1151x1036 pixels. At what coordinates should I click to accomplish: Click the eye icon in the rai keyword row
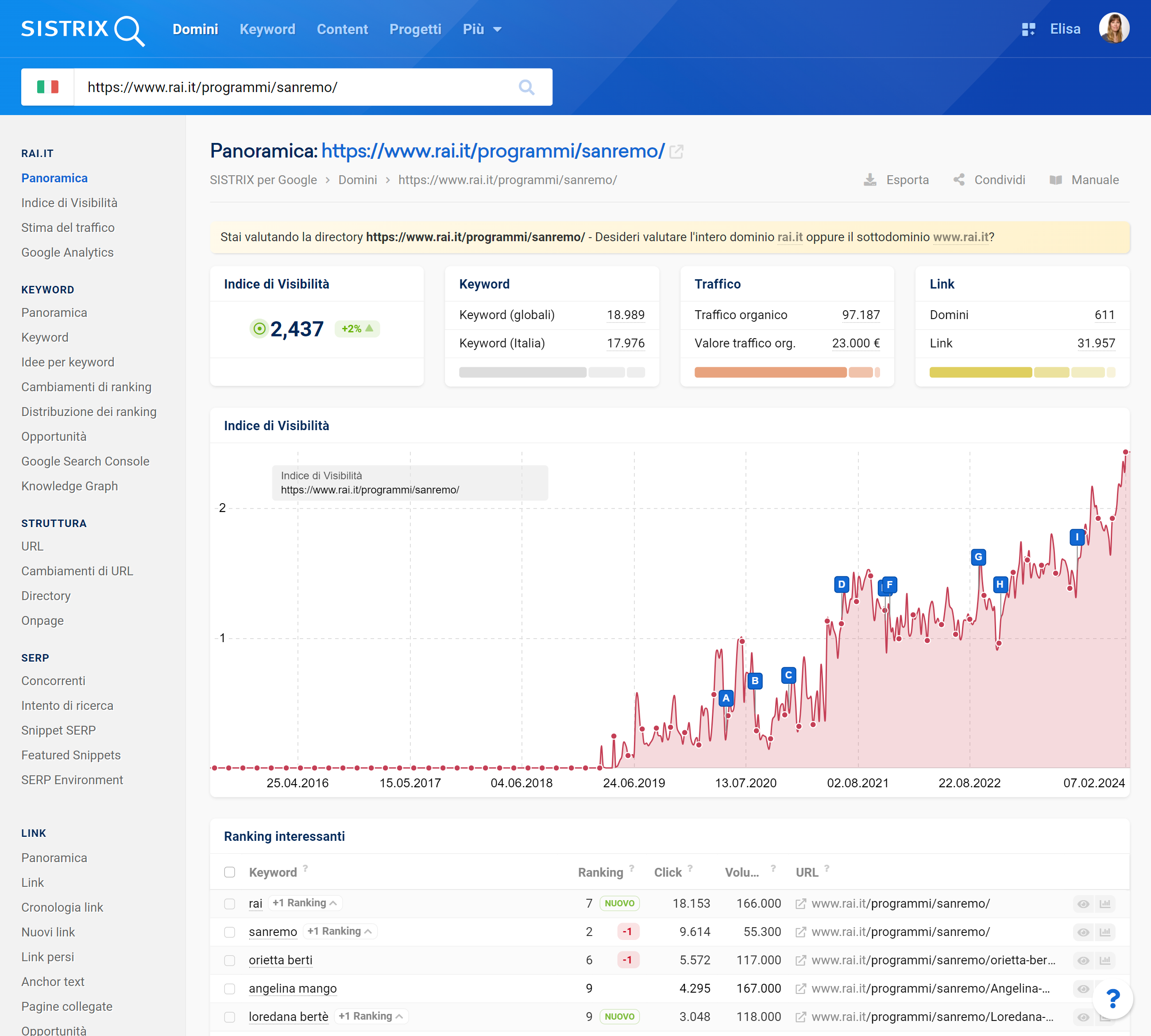coord(1083,904)
